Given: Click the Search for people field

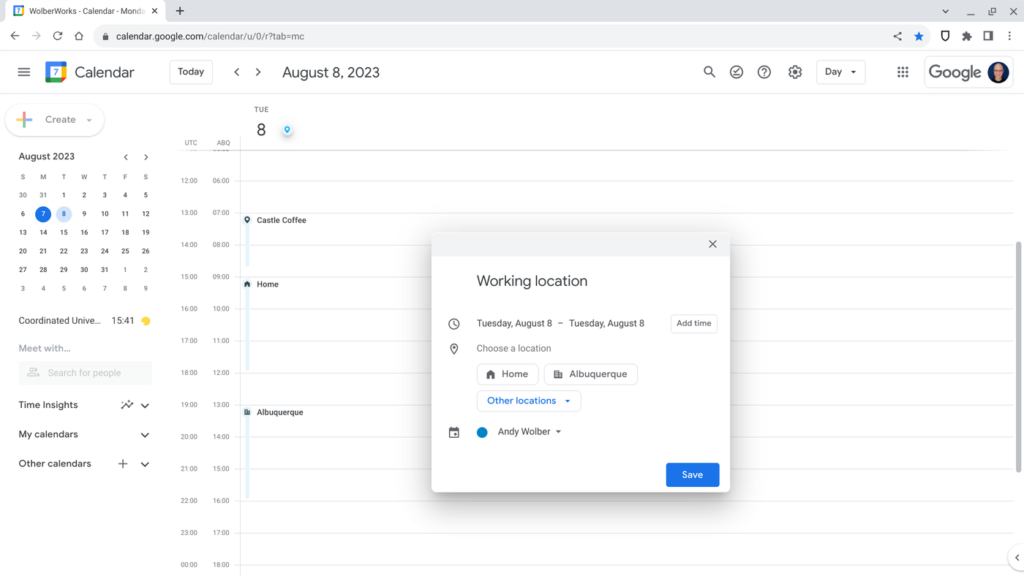Looking at the screenshot, I should [x=85, y=373].
